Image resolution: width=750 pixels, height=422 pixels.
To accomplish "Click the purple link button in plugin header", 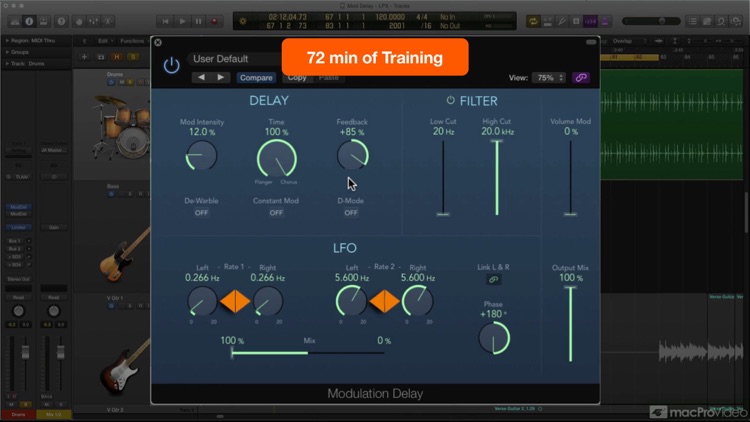I will point(581,78).
